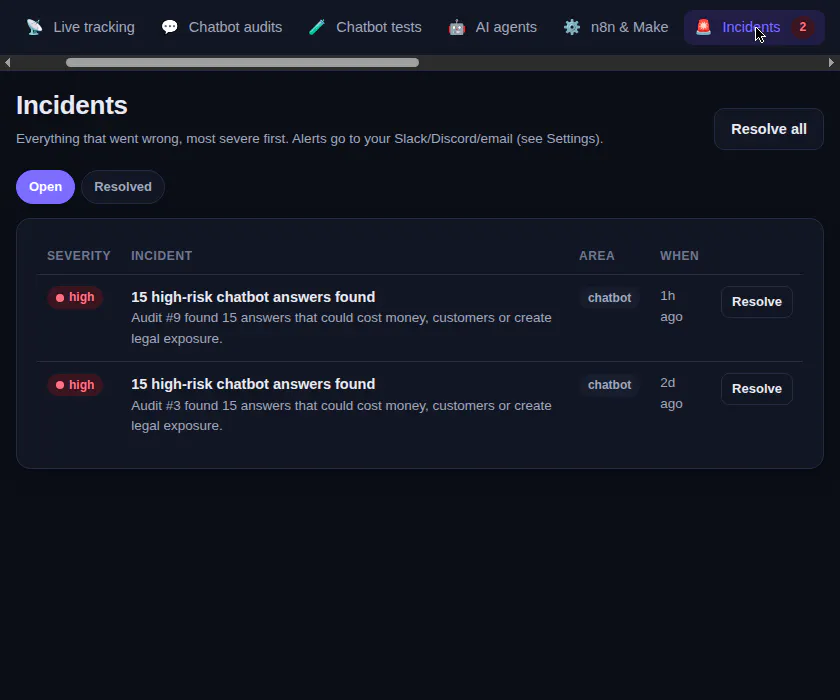Click the right arrow of the tab scrollbar
Screen dimensions: 840x700
tap(831, 63)
